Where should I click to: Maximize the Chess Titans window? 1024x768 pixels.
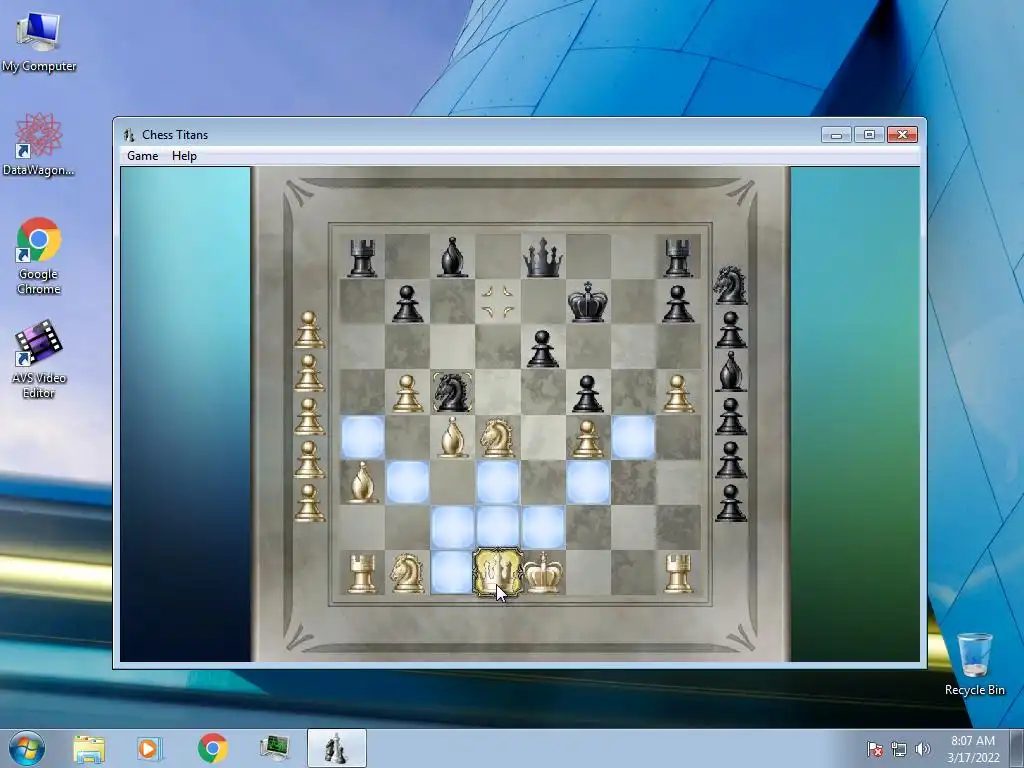869,135
